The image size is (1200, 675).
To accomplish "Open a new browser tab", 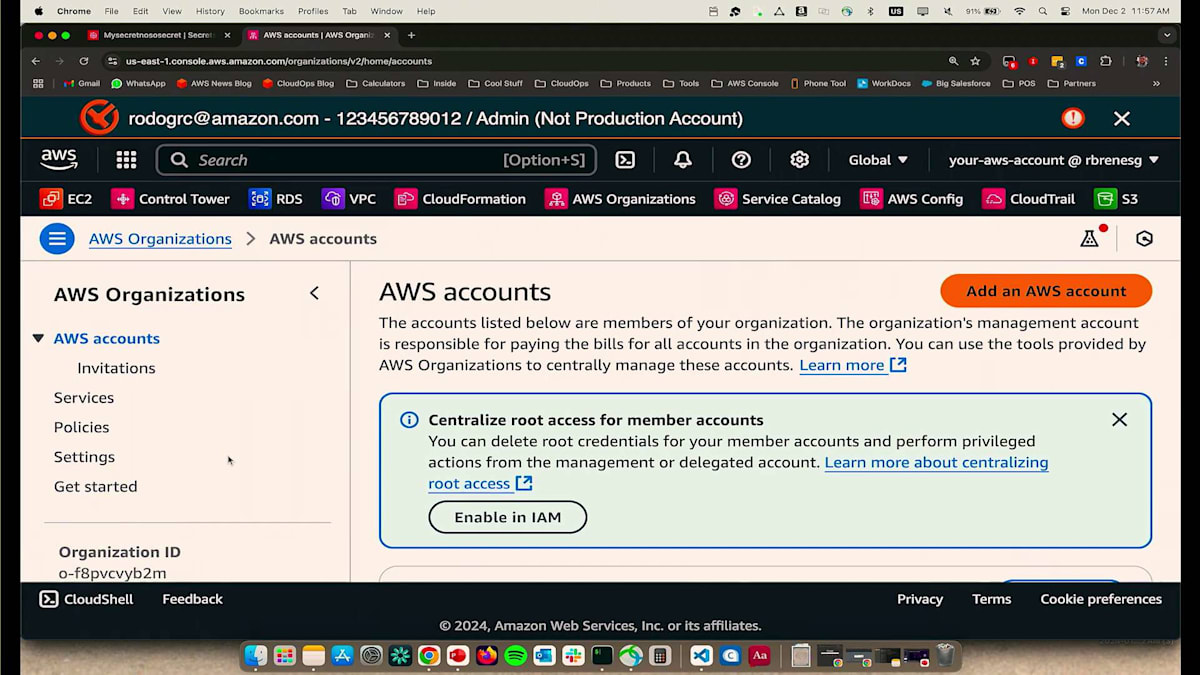I will (411, 35).
